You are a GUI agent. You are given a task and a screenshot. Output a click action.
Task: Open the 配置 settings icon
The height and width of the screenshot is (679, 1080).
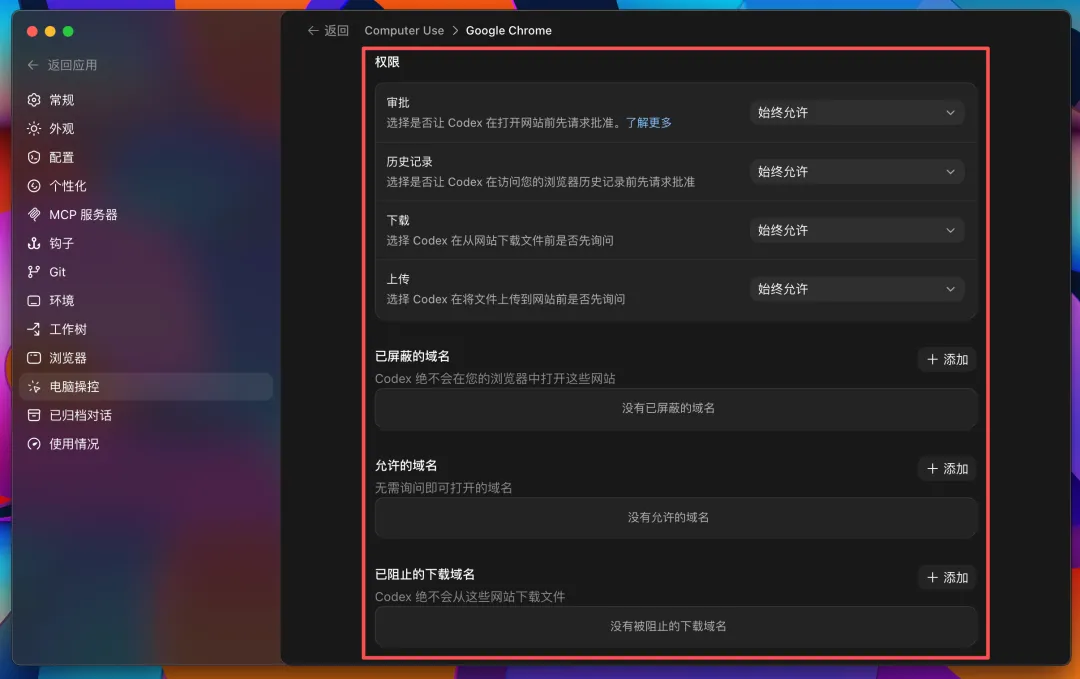tap(34, 157)
